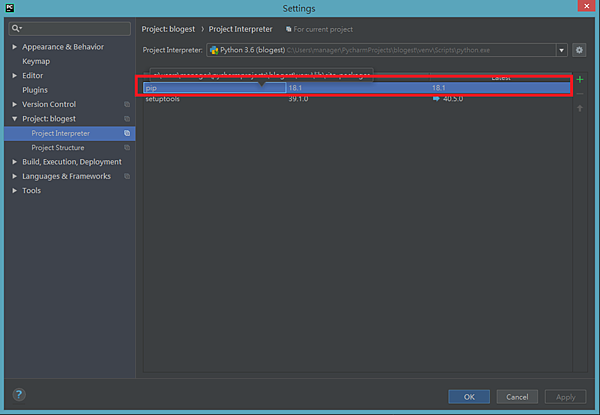The image size is (600, 415).
Task: Click the interpreter settings gear icon
Action: 579,50
